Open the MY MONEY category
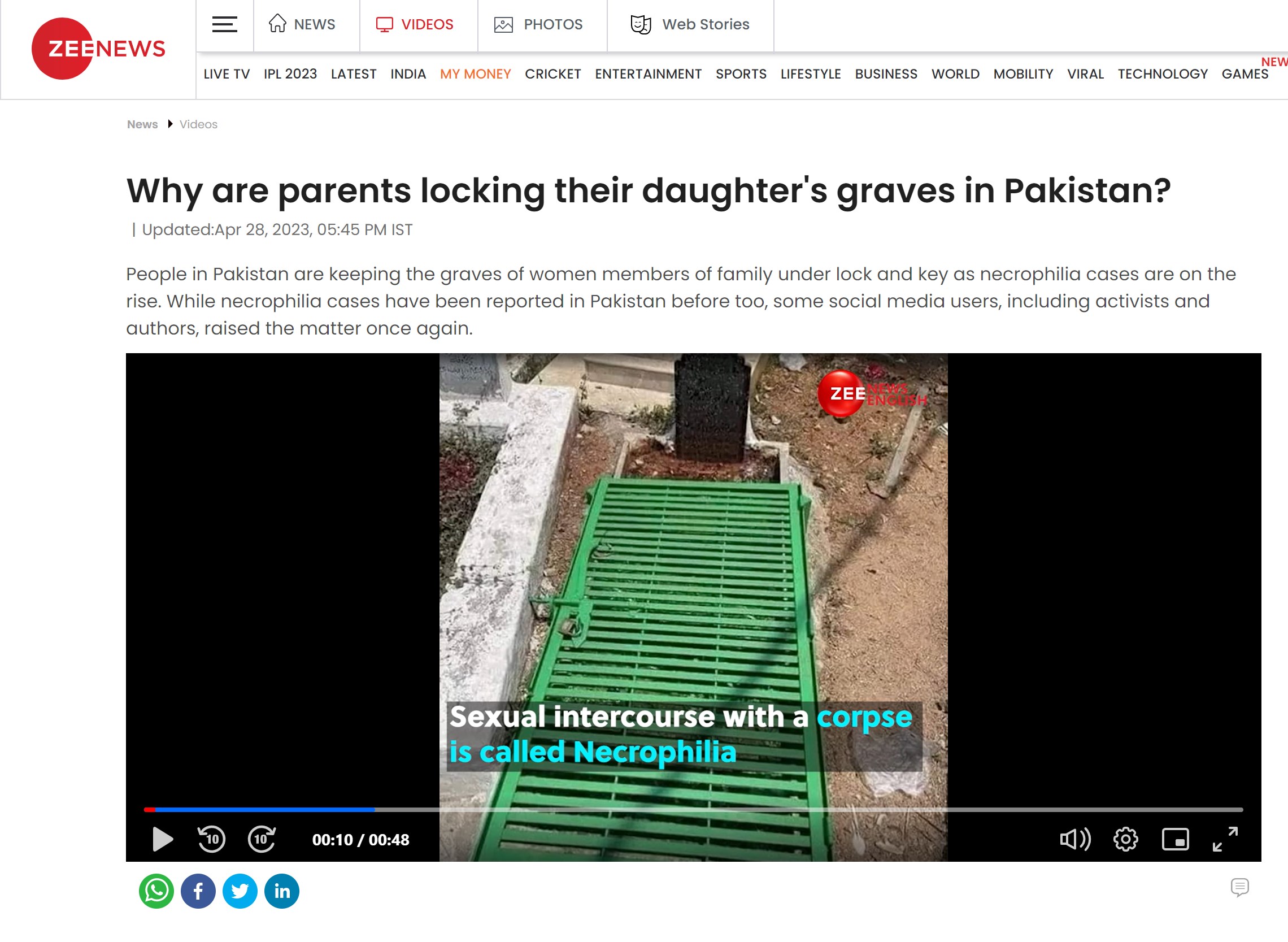Viewport: 1288px width, 942px height. pos(475,74)
